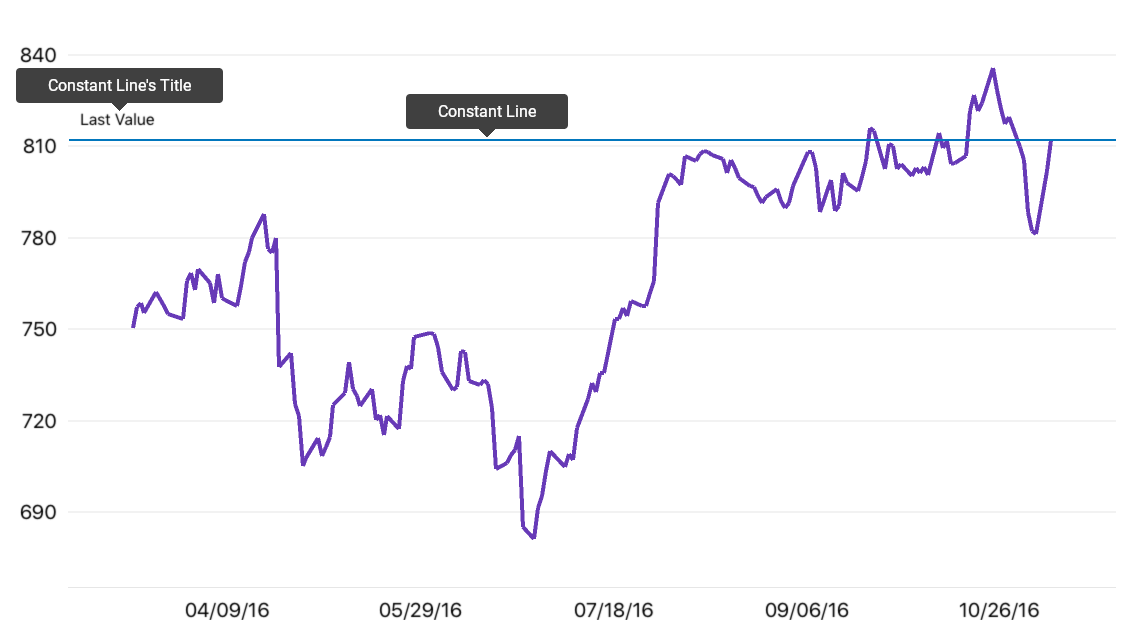Click the 750 y-axis label
1136x640 pixels.
[38, 329]
